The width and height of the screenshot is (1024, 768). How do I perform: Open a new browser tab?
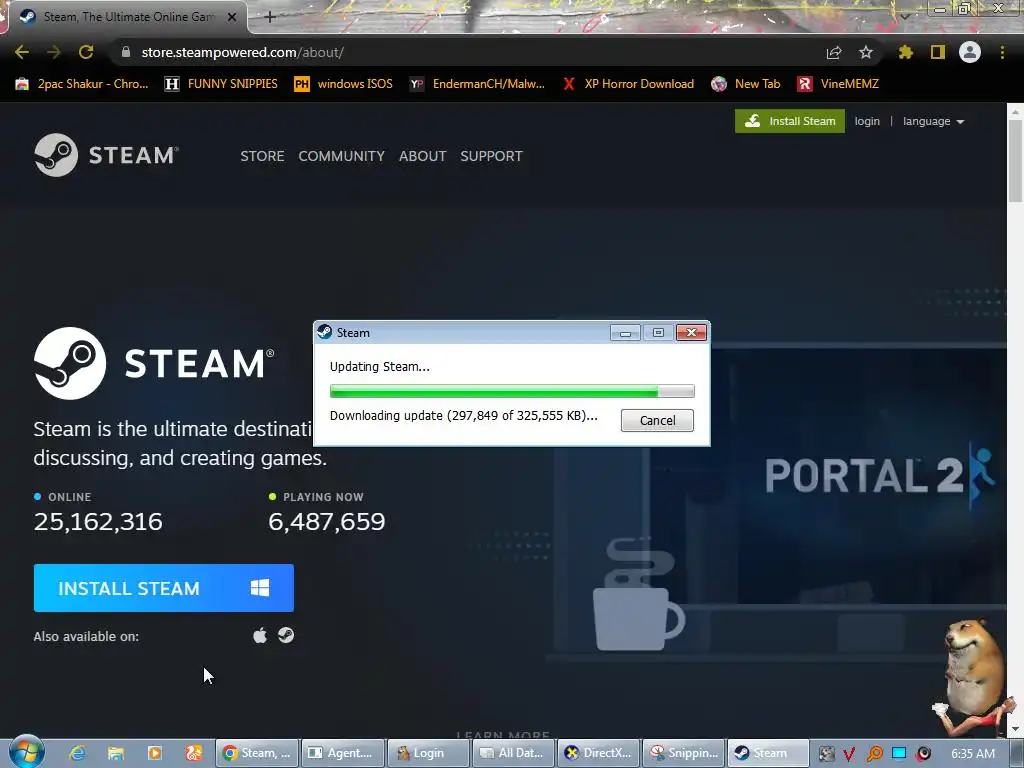[x=270, y=17]
